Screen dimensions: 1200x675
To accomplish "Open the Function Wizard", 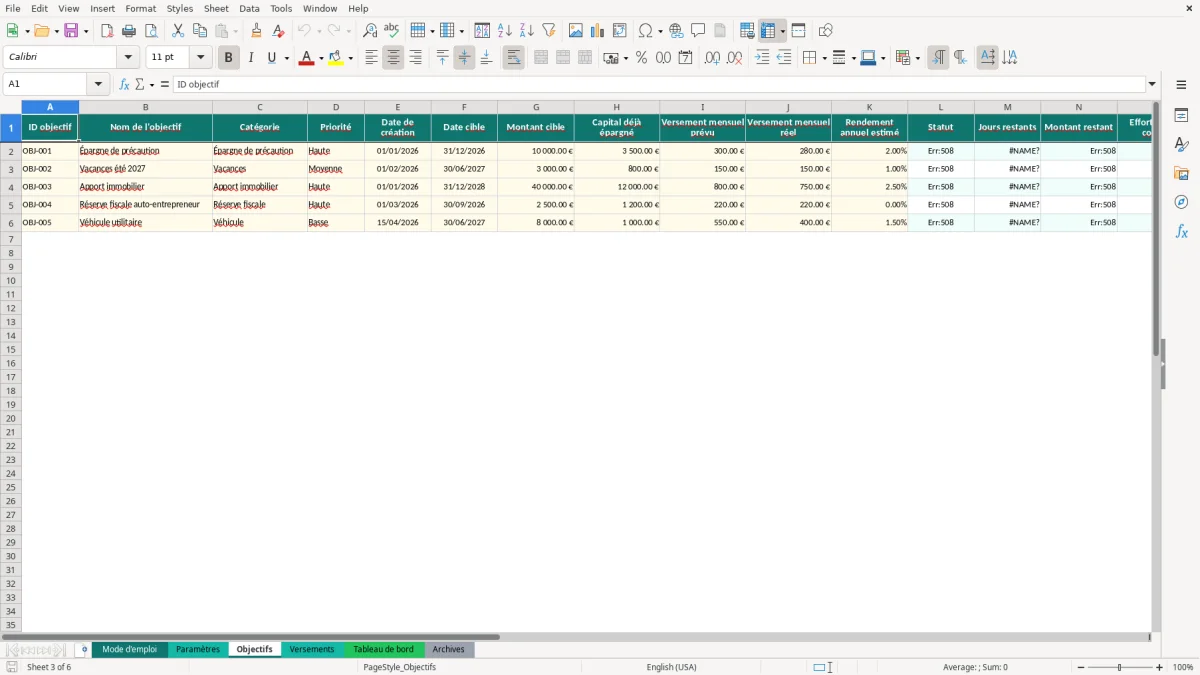I will pyautogui.click(x=124, y=85).
